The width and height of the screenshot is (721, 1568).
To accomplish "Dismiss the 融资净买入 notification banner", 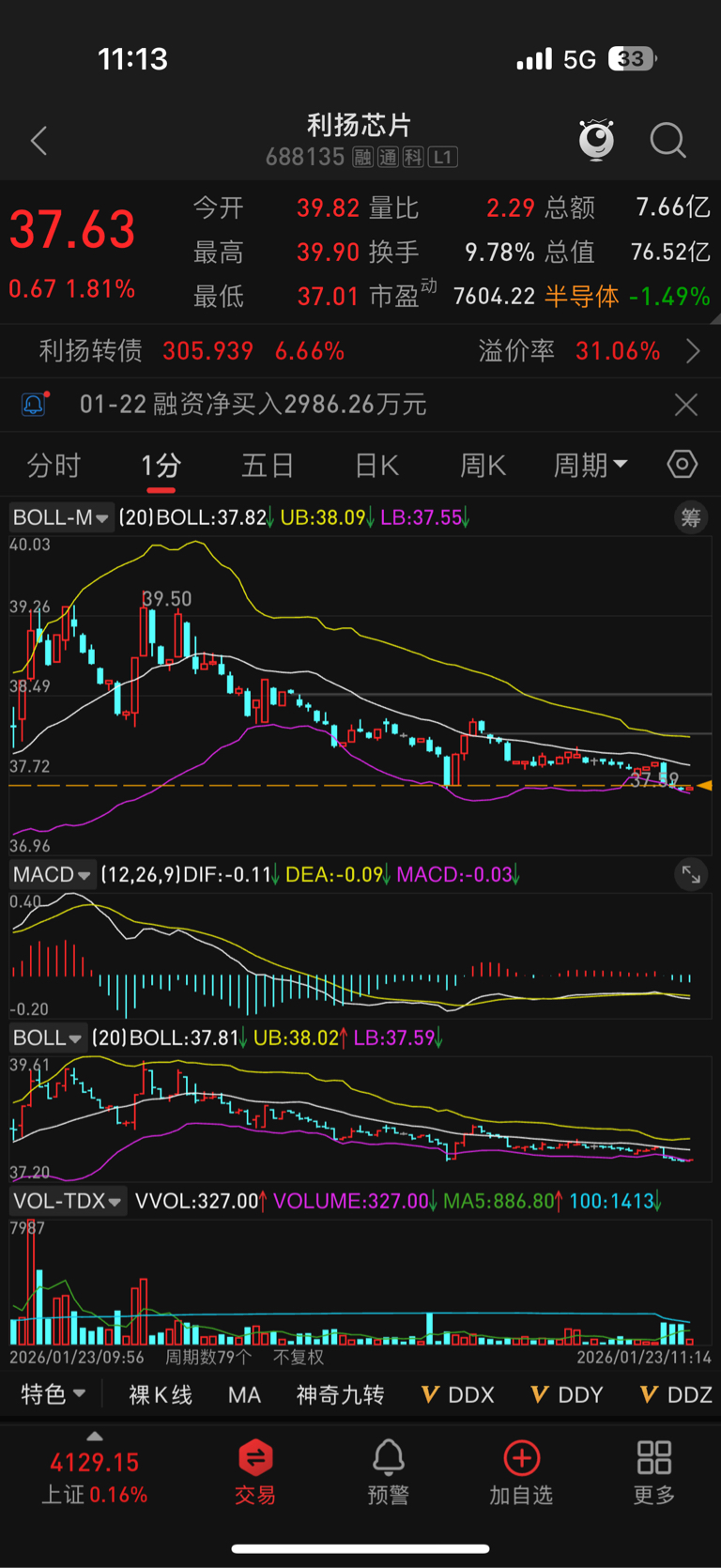I will 686,405.
